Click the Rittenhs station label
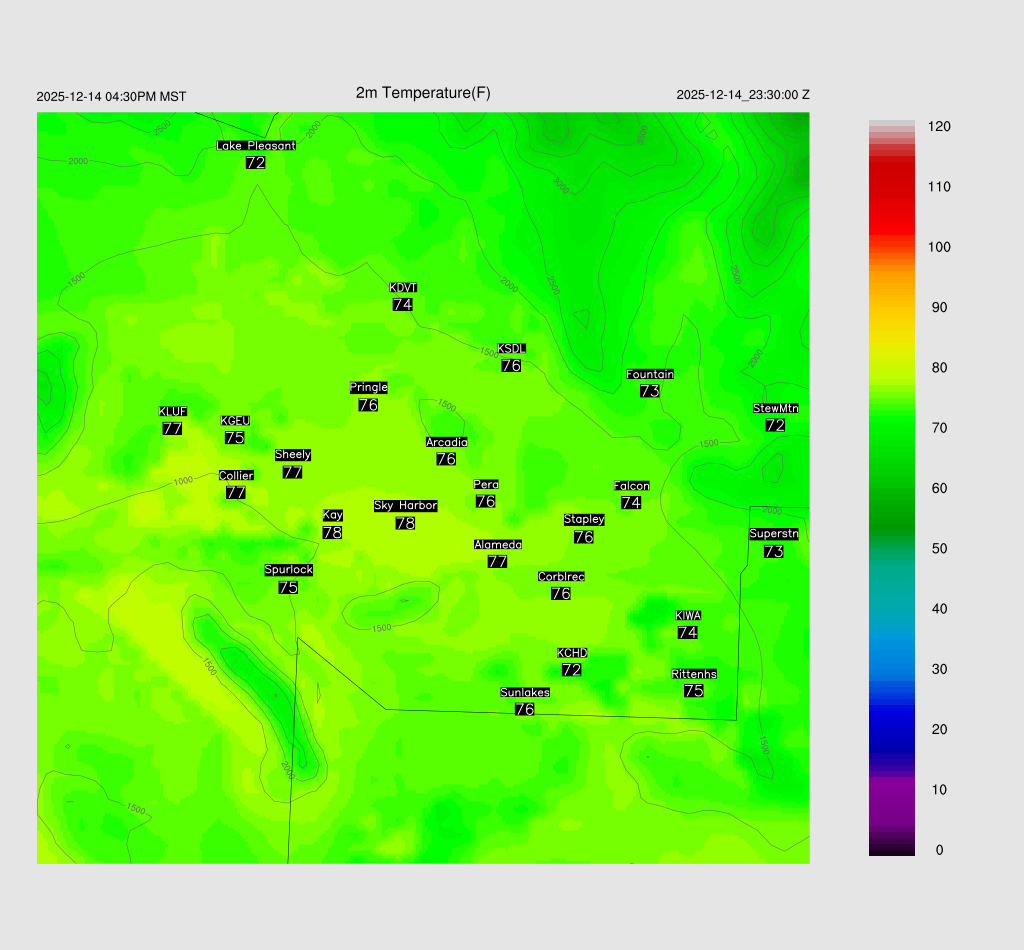Image resolution: width=1024 pixels, height=950 pixels. 694,674
